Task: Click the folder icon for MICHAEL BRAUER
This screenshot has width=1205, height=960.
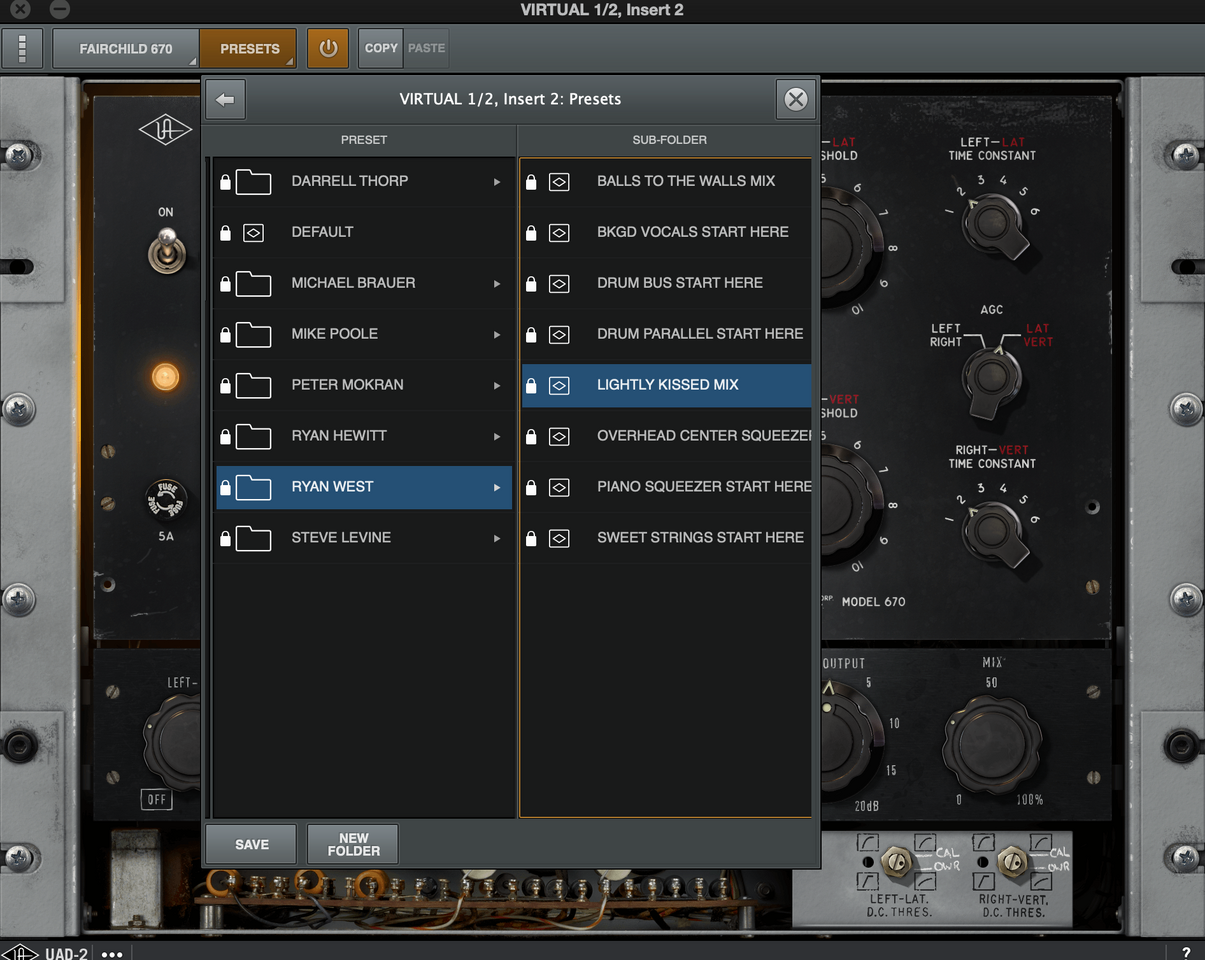Action: click(254, 283)
